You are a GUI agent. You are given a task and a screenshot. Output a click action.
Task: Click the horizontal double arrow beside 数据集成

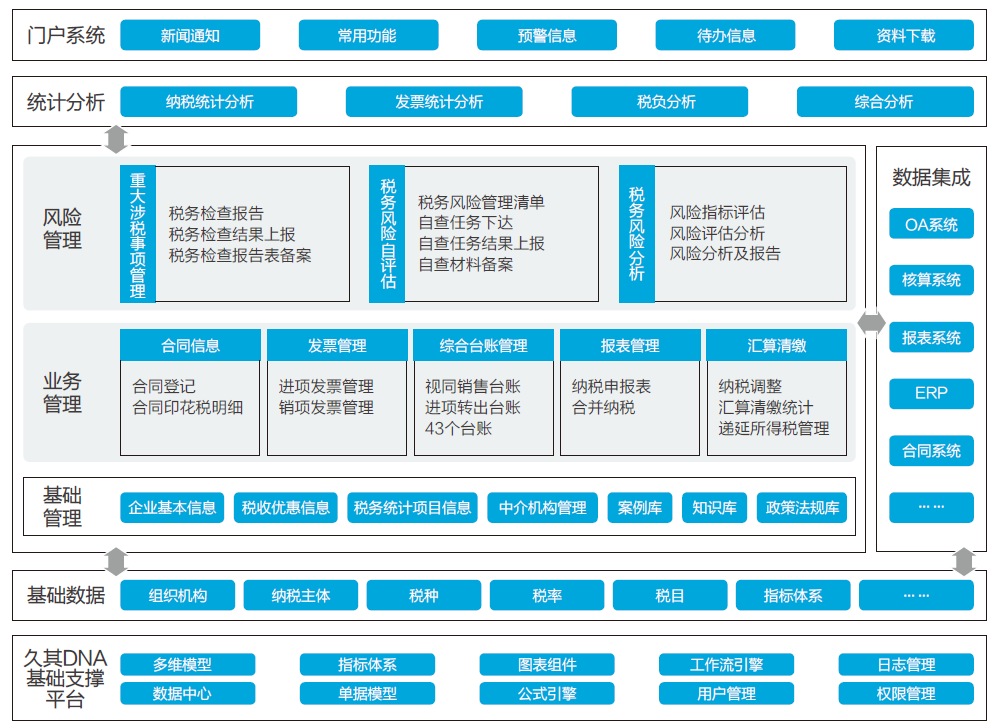(x=871, y=323)
